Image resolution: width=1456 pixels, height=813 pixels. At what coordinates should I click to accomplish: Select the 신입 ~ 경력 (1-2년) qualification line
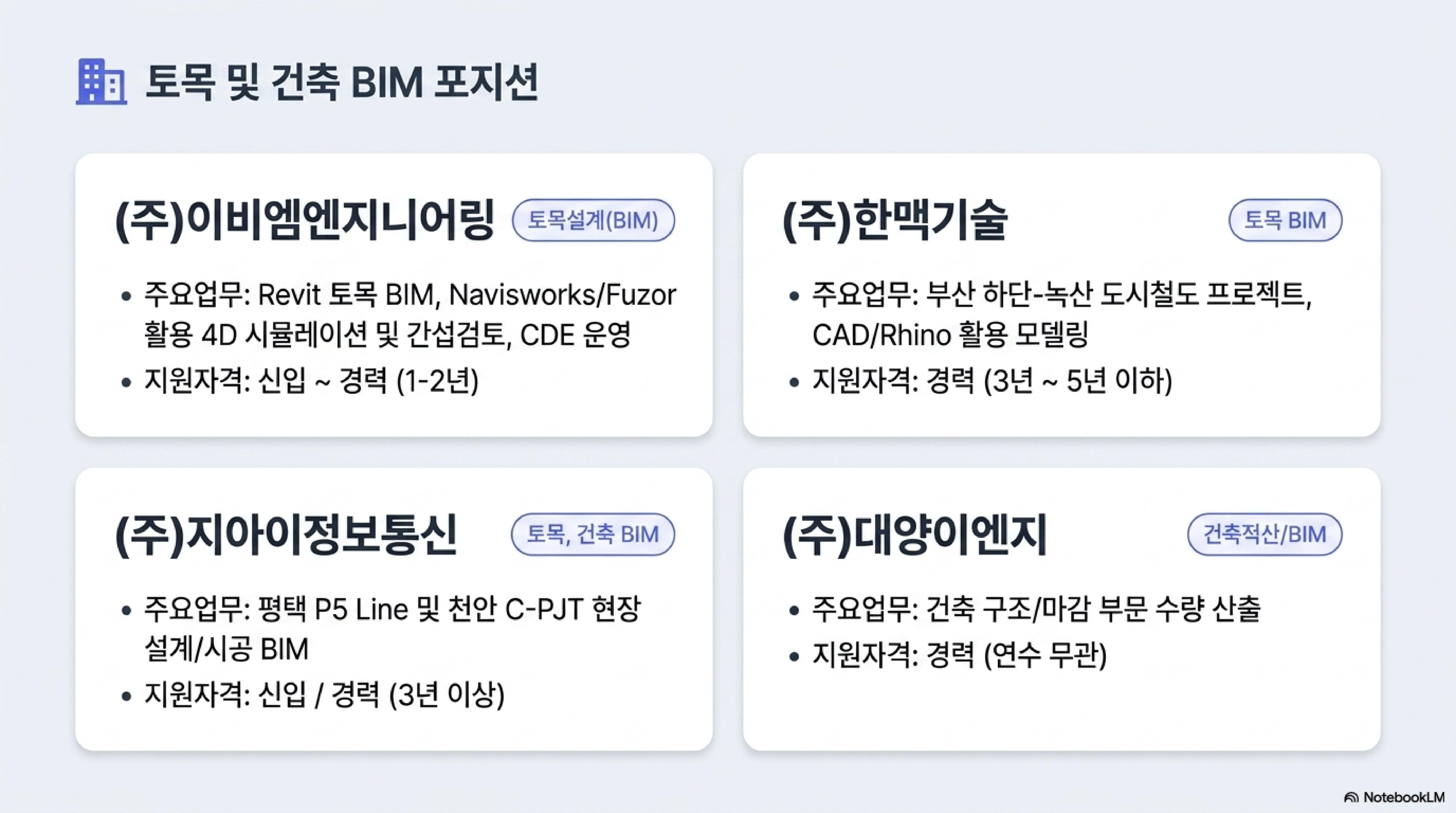coord(311,381)
